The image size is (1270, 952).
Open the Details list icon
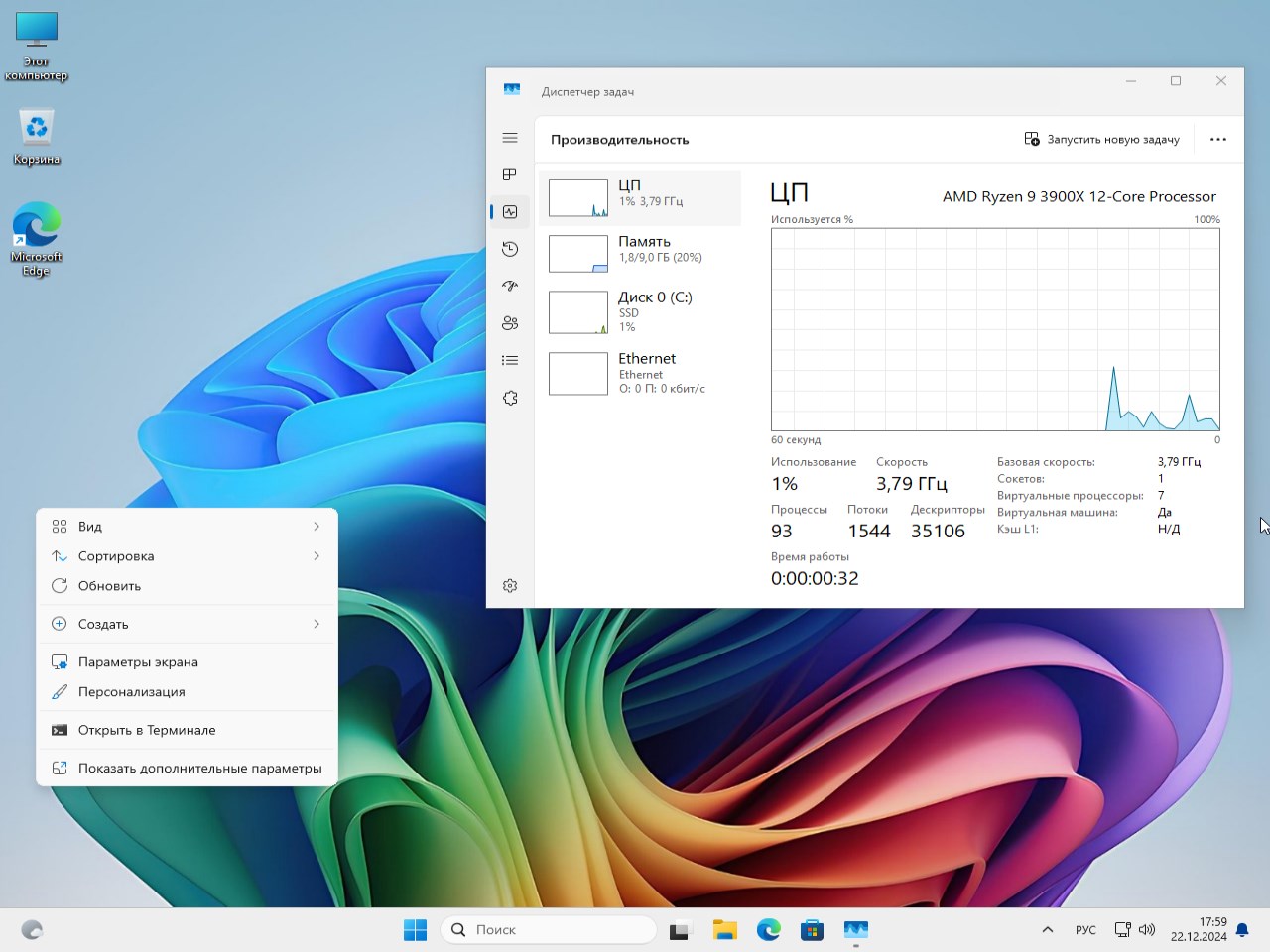510,360
